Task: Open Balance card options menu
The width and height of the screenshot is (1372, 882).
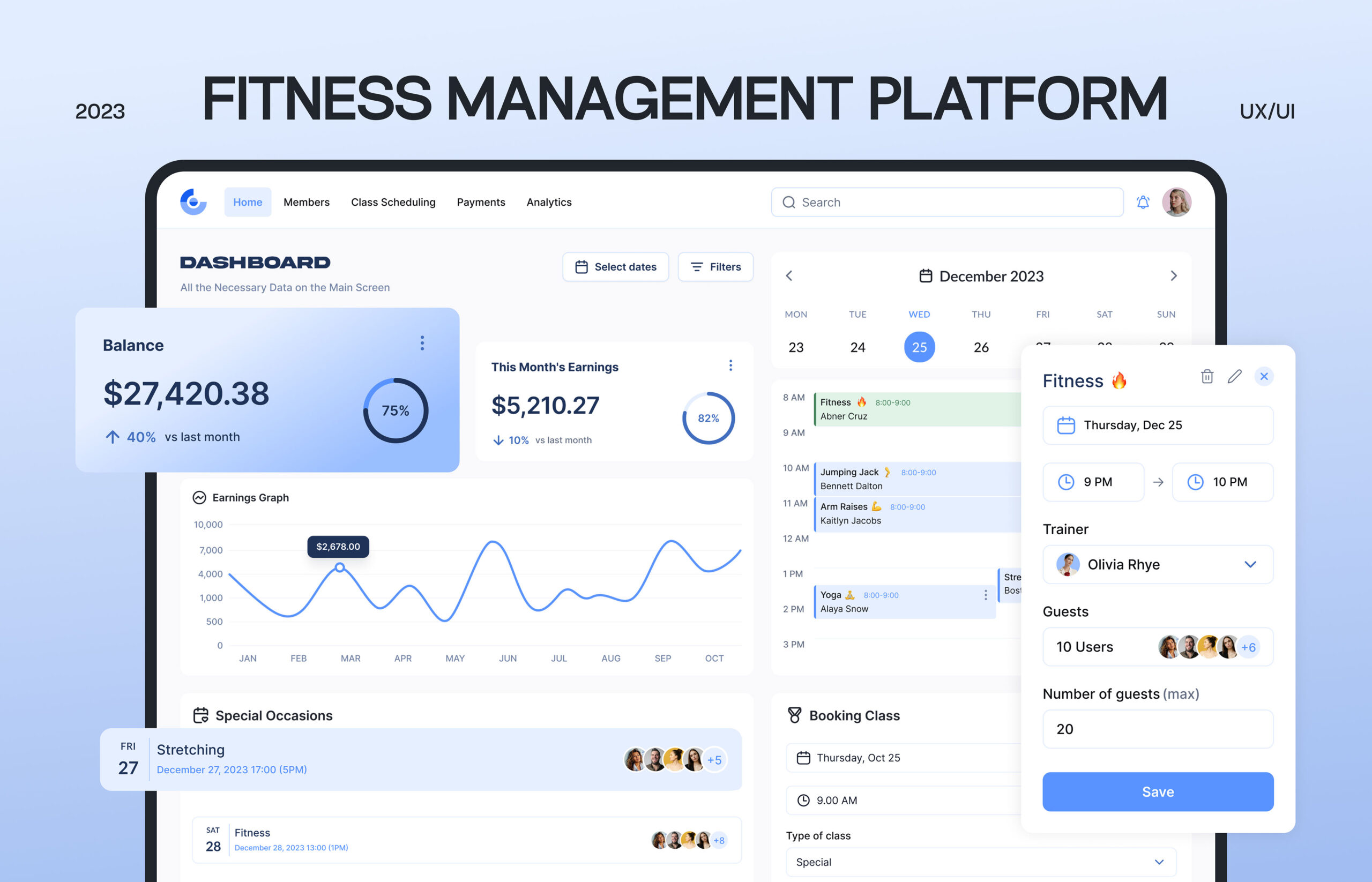Action: [x=422, y=343]
